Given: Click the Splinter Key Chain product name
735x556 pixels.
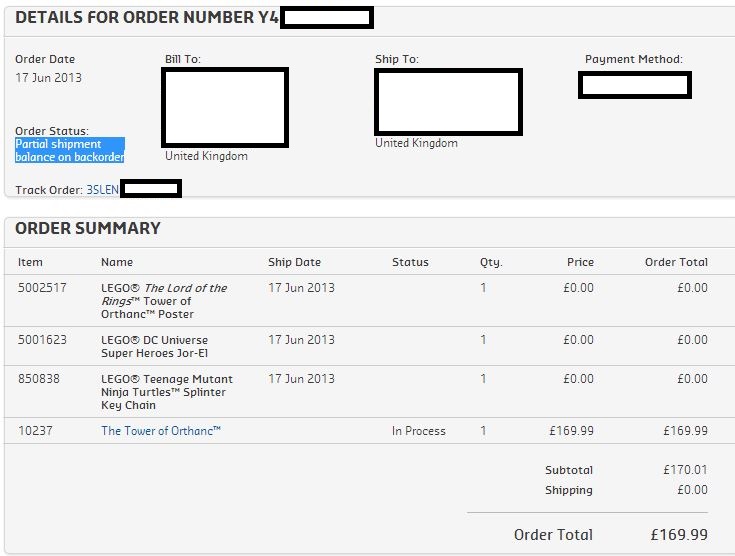Looking at the screenshot, I should tap(166, 392).
